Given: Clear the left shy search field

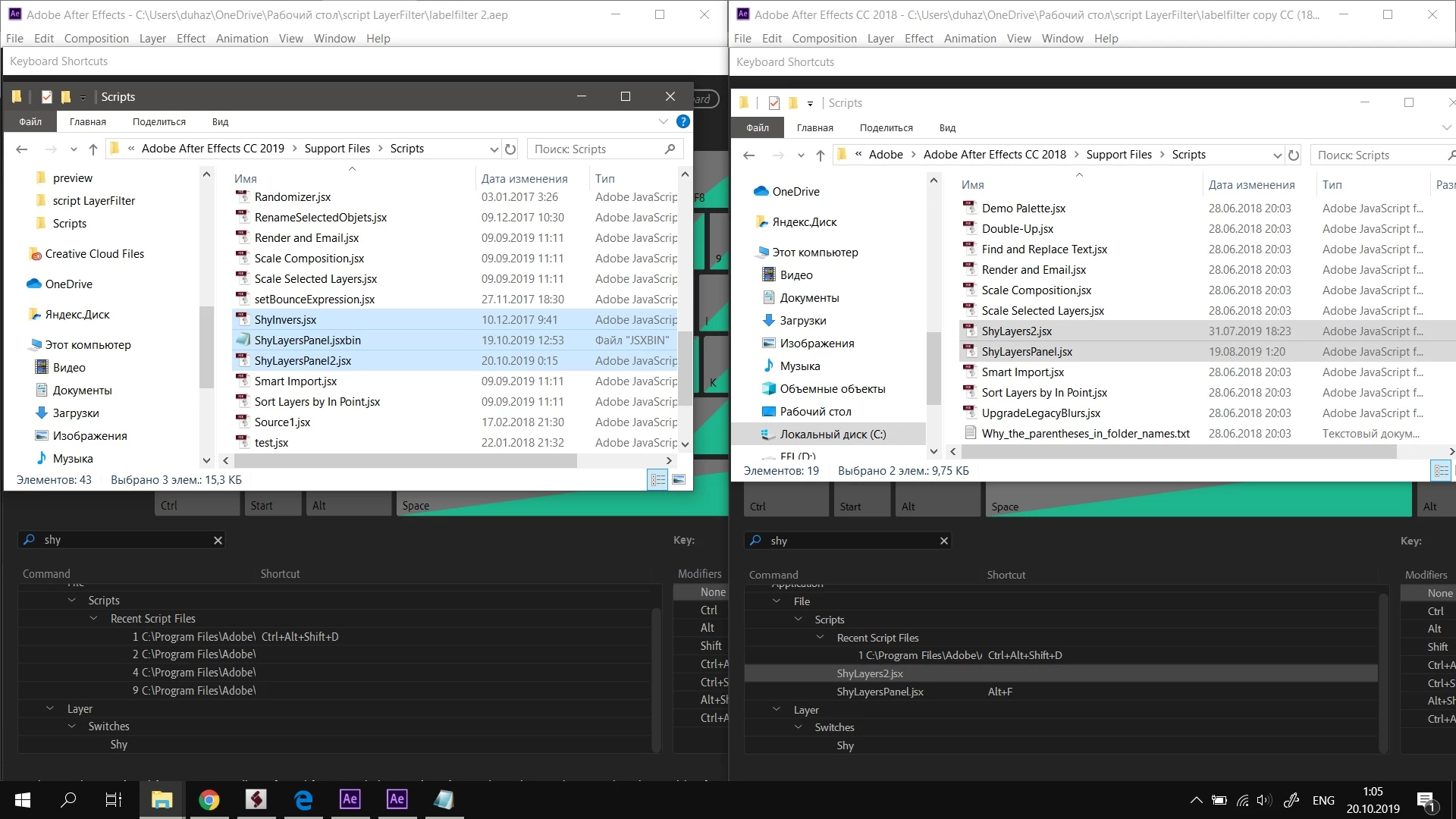Looking at the screenshot, I should point(218,540).
